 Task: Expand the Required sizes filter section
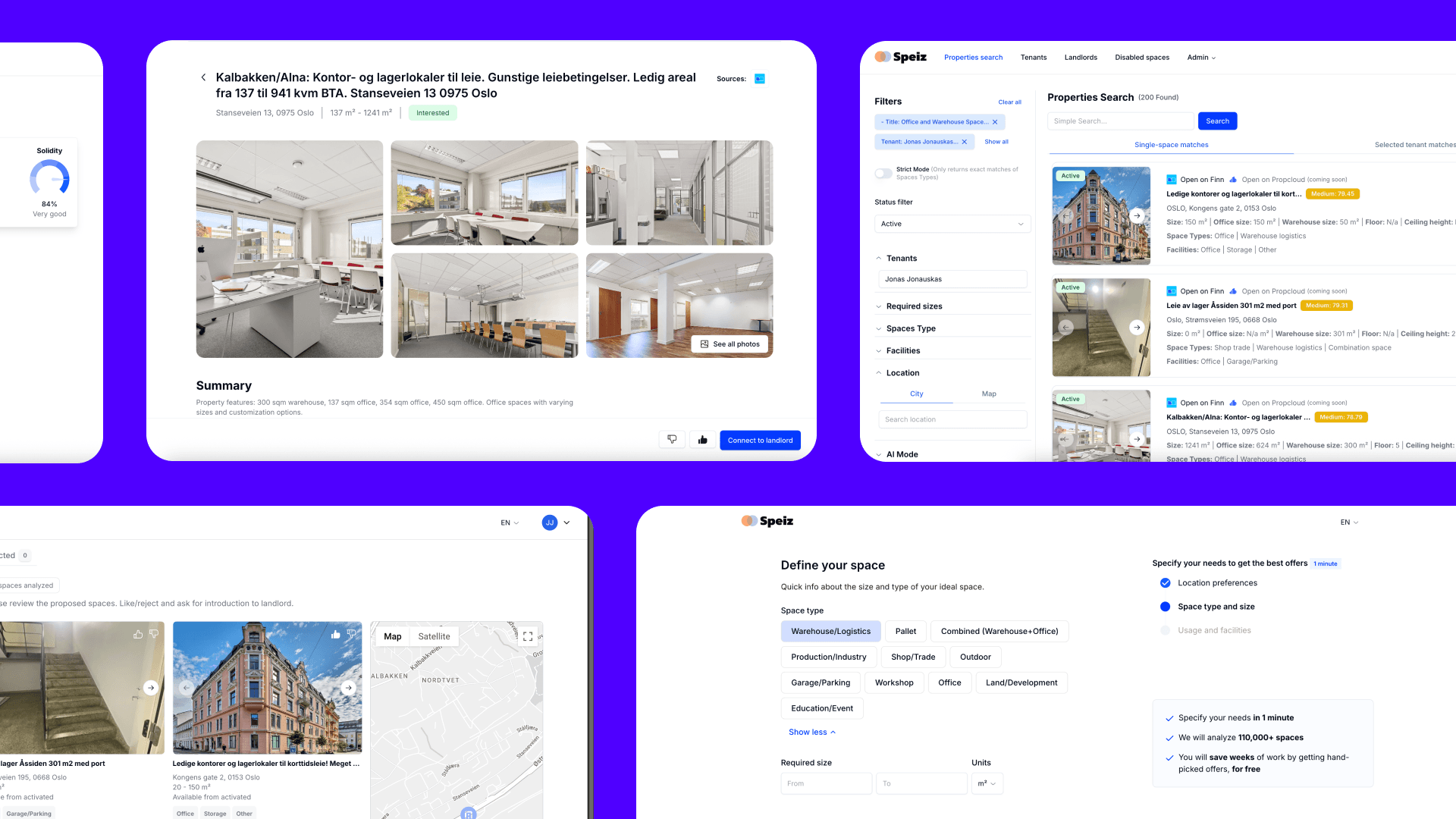pyautogui.click(x=914, y=306)
